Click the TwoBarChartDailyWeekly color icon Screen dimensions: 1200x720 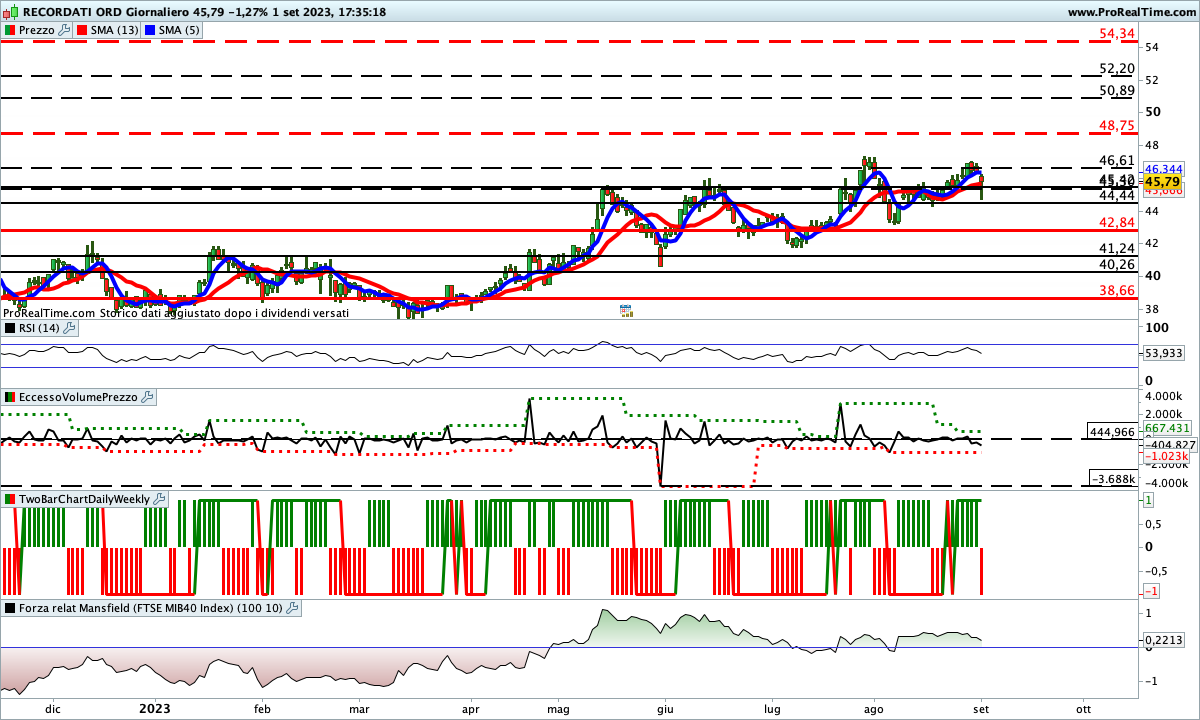10,499
